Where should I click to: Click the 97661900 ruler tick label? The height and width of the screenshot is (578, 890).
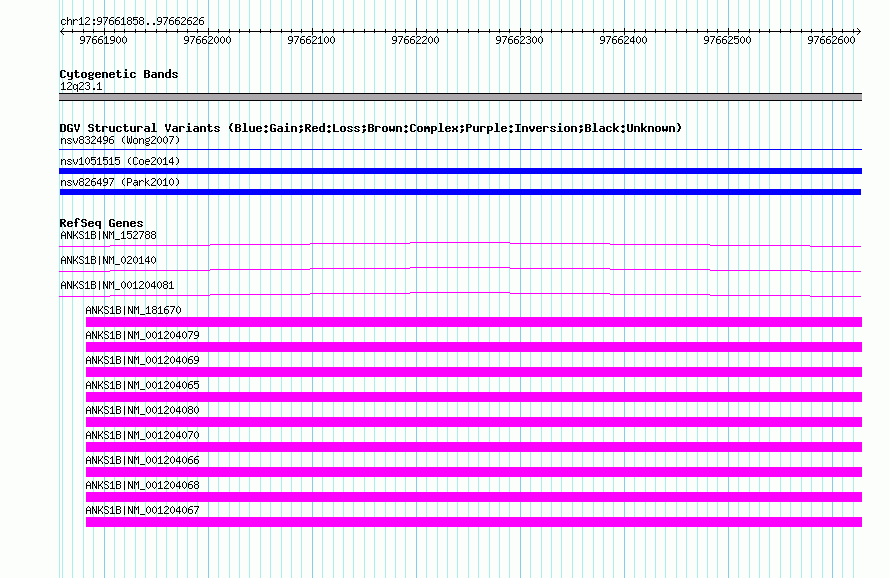click(x=103, y=40)
